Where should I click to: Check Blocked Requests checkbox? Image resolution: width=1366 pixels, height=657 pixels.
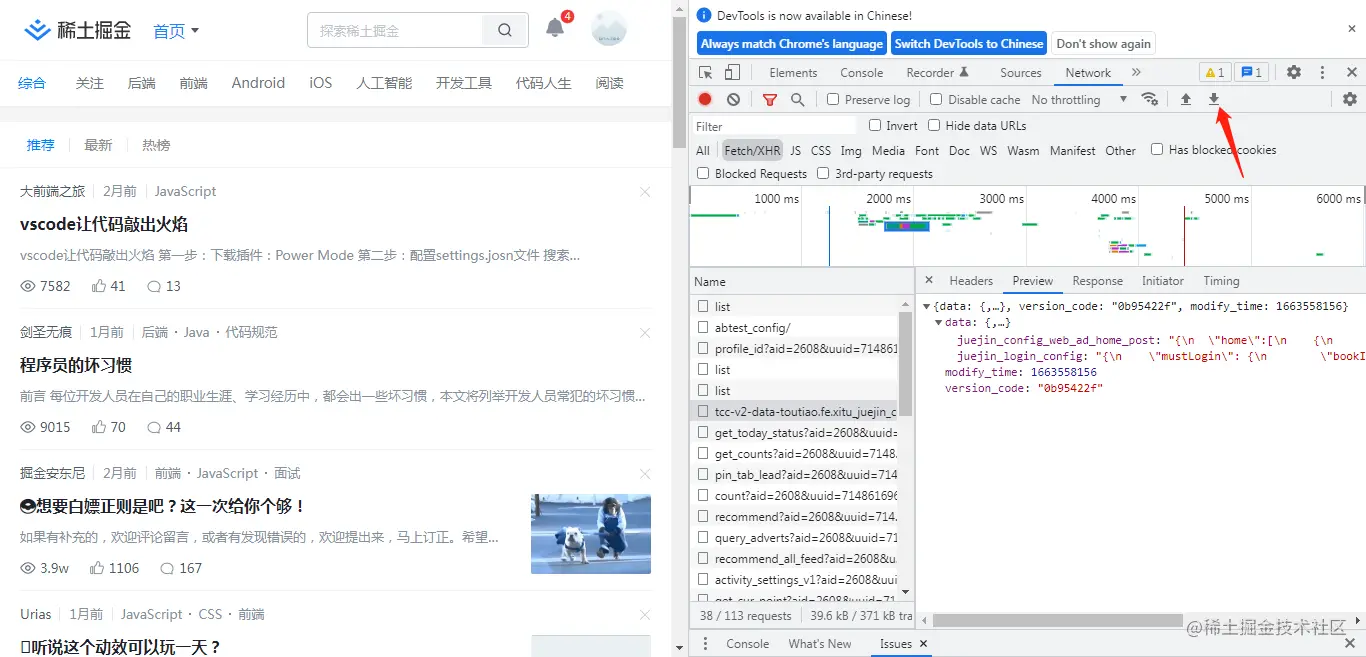pyautogui.click(x=703, y=173)
